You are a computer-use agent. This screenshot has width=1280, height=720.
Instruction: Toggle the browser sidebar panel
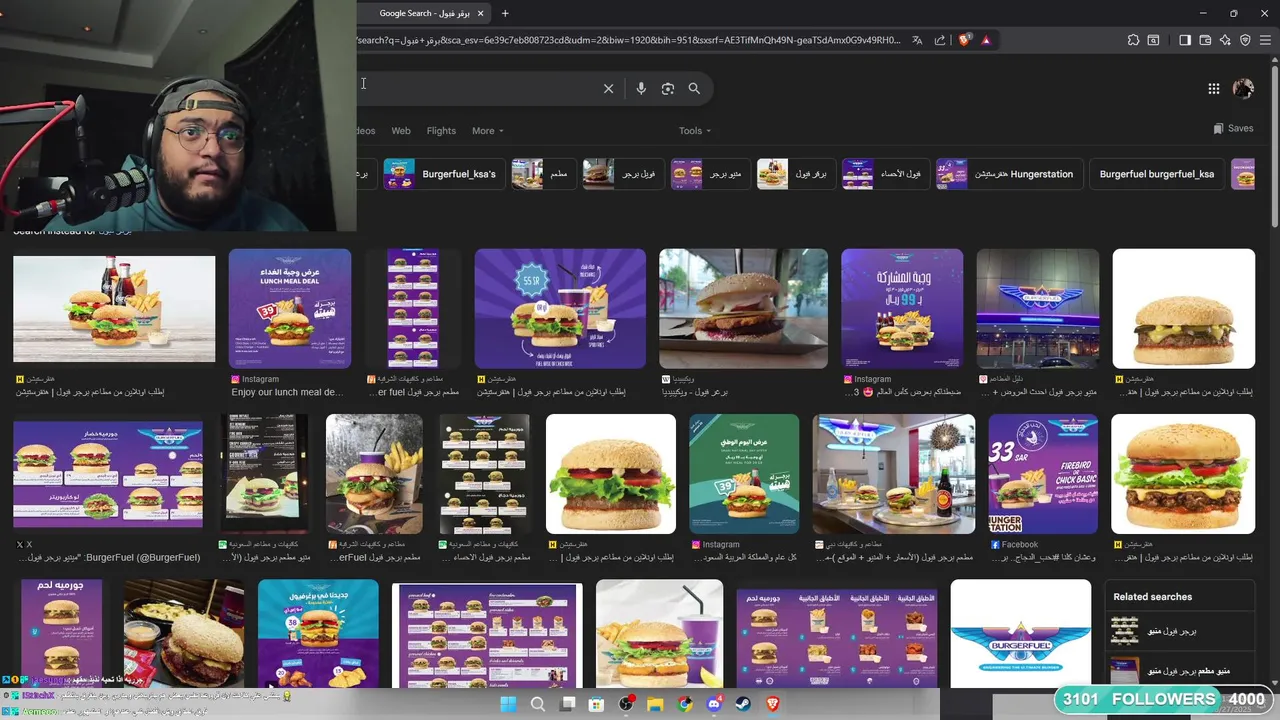(1185, 40)
